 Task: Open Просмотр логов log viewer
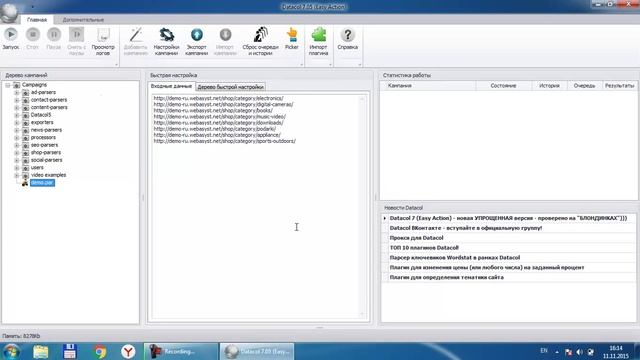click(103, 35)
